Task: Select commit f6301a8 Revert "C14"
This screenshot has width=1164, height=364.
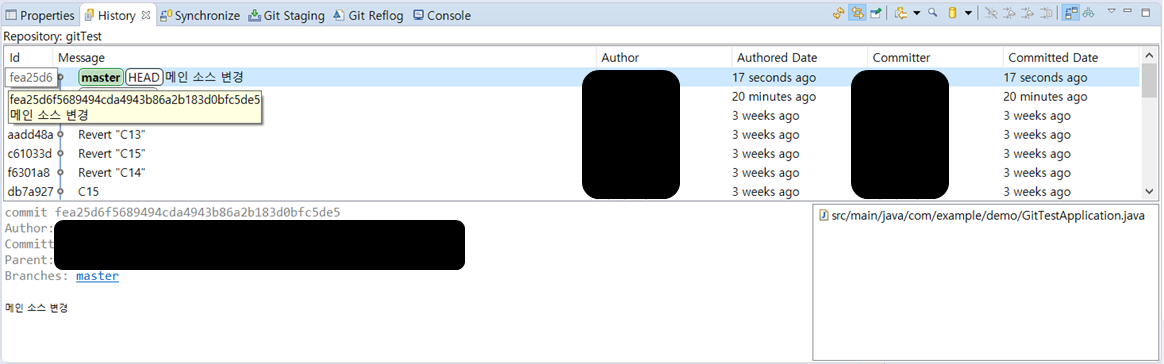Action: click(572, 172)
